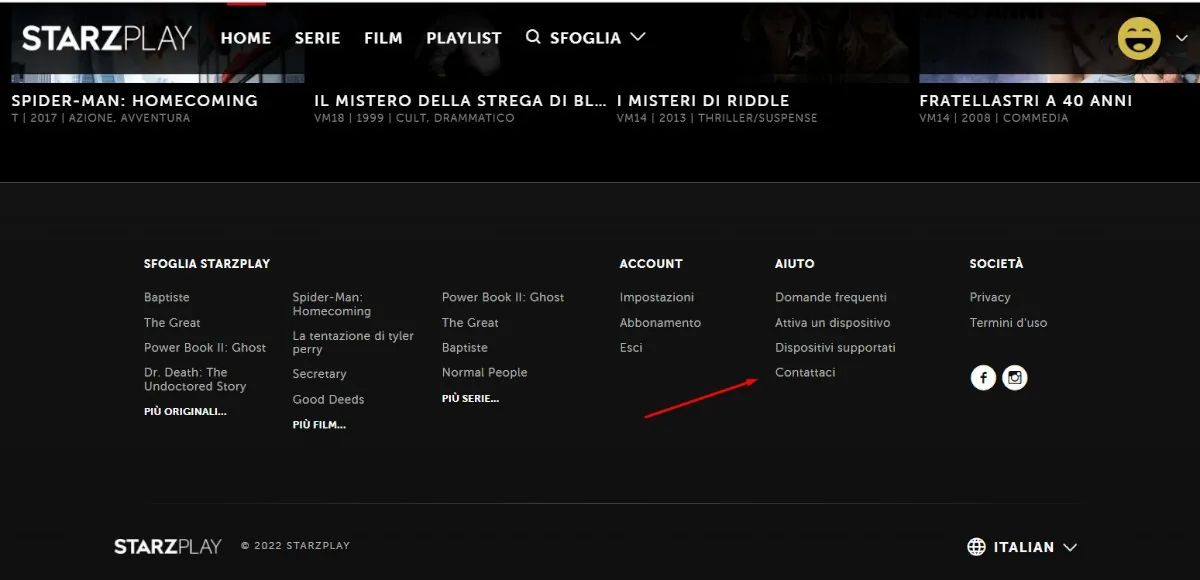Click the STARZPLAY logo in header
This screenshot has width=1200, height=580.
tap(107, 38)
